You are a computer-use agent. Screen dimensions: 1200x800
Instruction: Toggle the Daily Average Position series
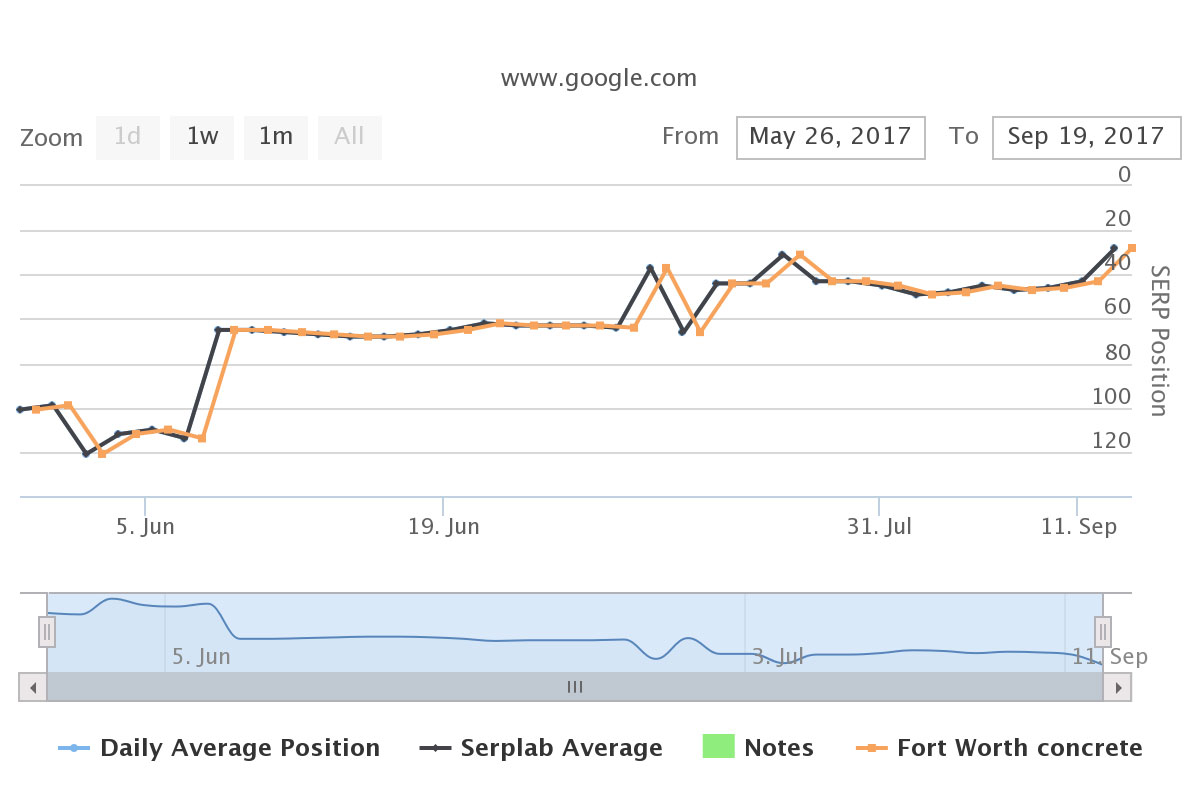click(240, 748)
